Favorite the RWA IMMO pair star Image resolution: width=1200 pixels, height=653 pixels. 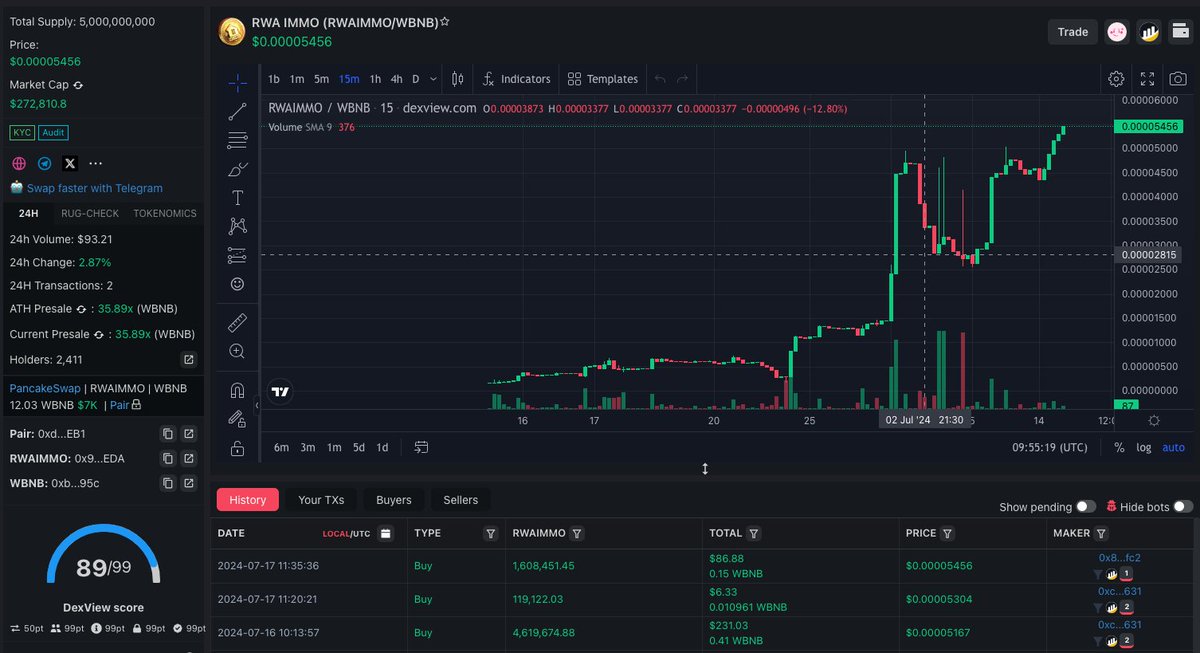[x=444, y=21]
